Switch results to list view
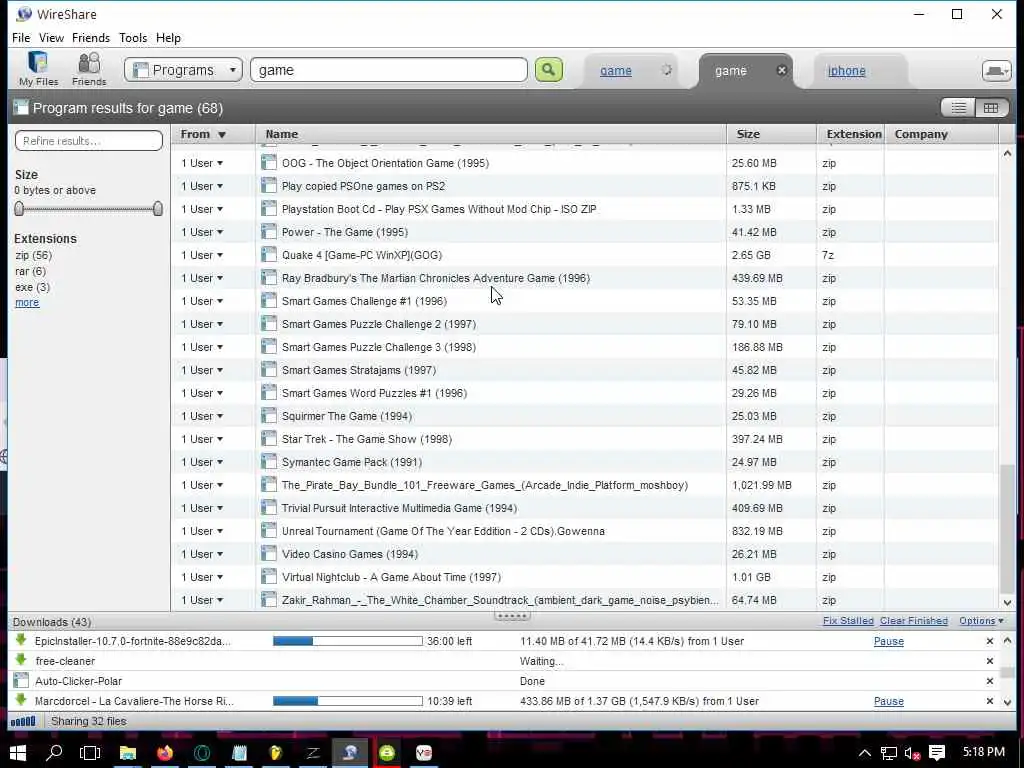The height and width of the screenshot is (768, 1024). point(958,108)
